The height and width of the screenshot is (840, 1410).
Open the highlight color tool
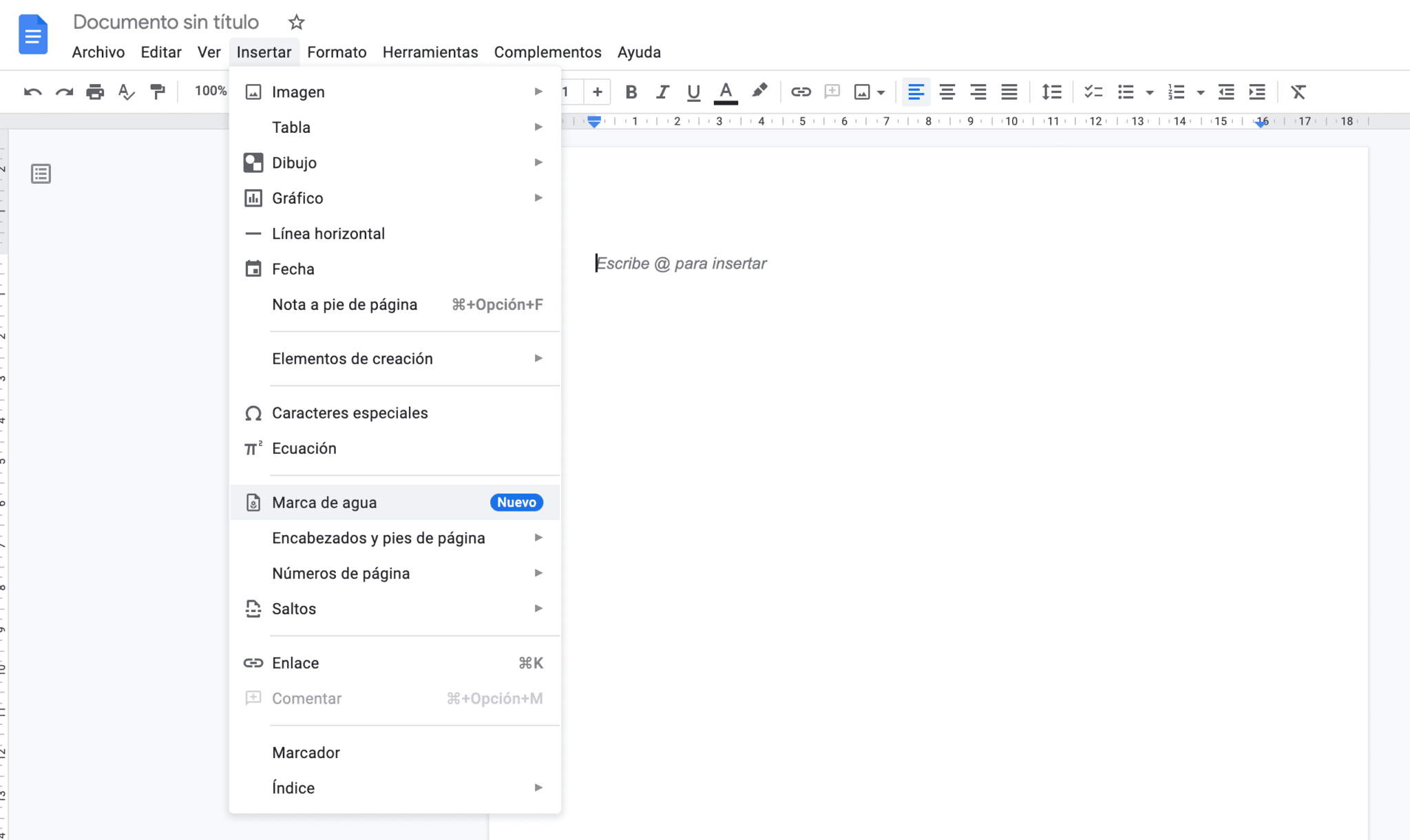[760, 92]
